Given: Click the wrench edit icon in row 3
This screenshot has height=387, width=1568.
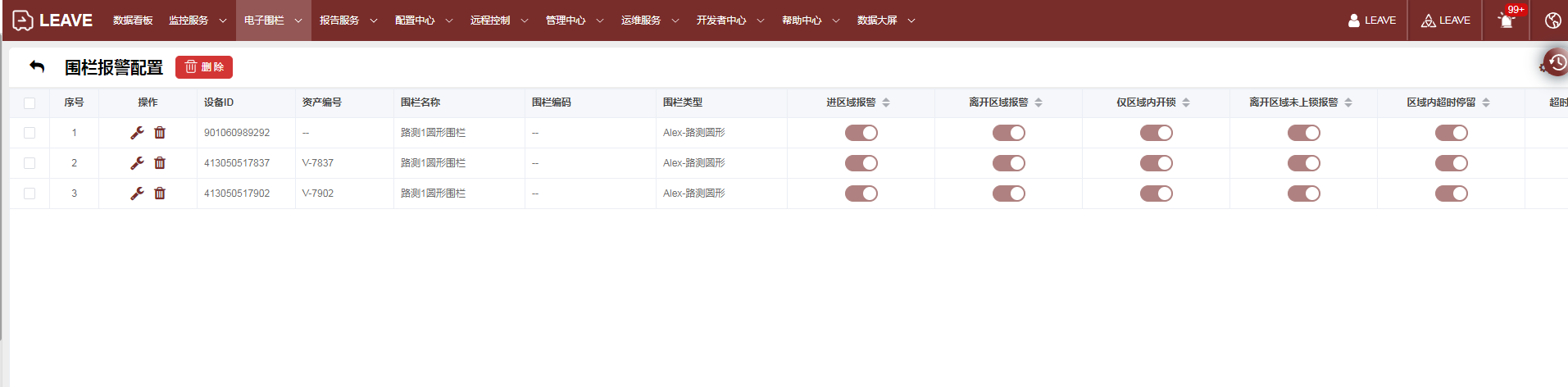Looking at the screenshot, I should point(137,193).
